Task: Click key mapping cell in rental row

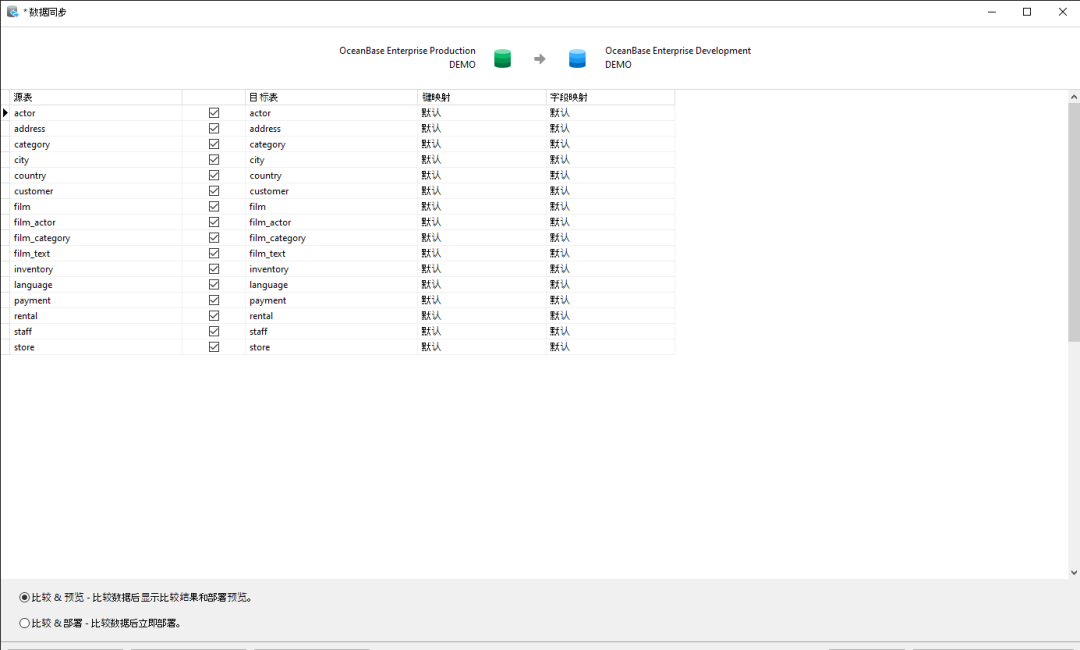Action: click(482, 315)
